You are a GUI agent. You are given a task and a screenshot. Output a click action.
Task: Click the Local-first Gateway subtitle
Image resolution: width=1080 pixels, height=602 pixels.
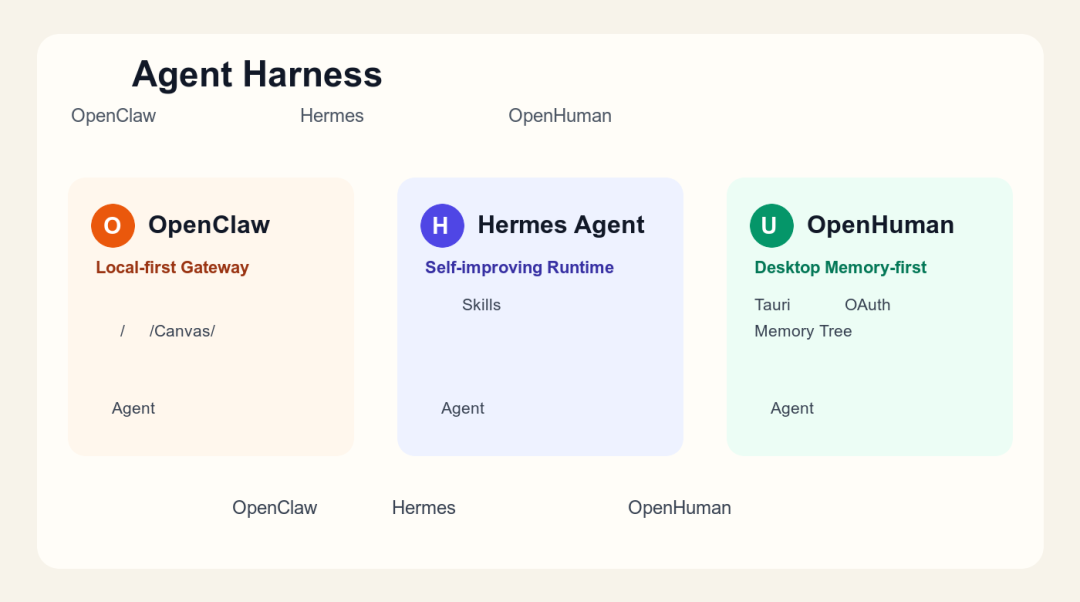click(172, 267)
